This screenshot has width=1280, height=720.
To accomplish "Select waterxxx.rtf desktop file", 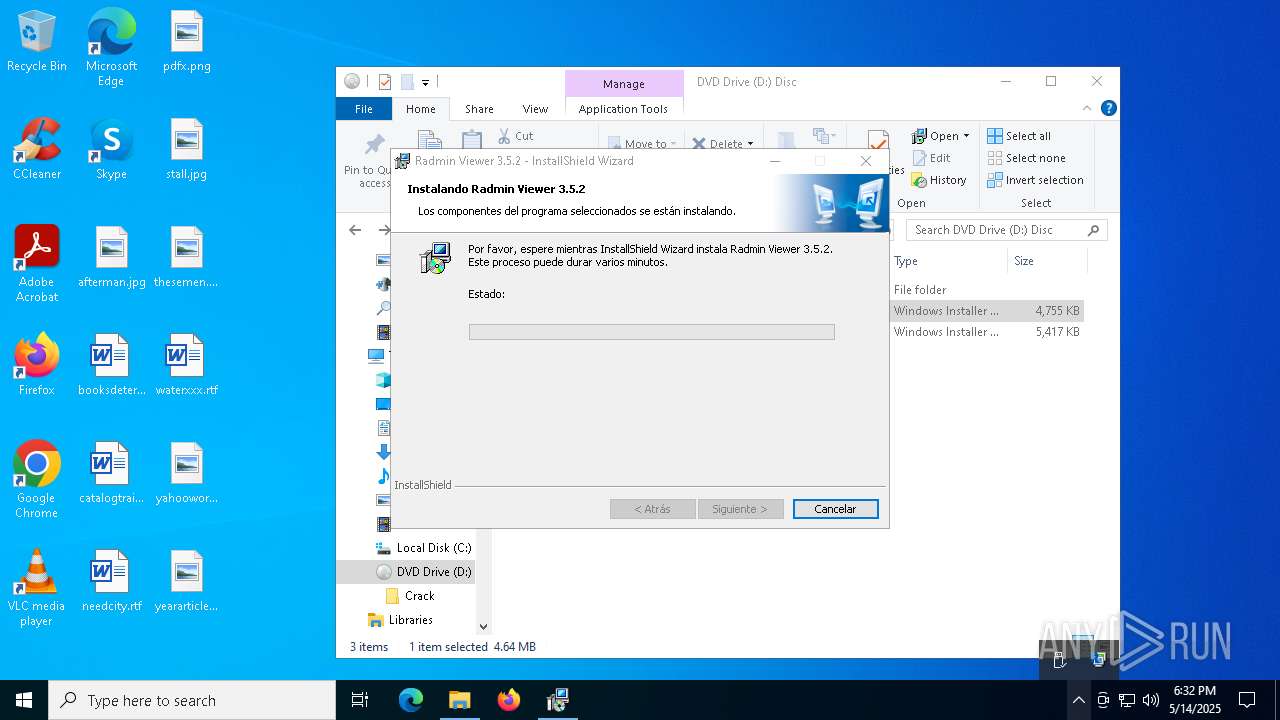I will (x=187, y=365).
